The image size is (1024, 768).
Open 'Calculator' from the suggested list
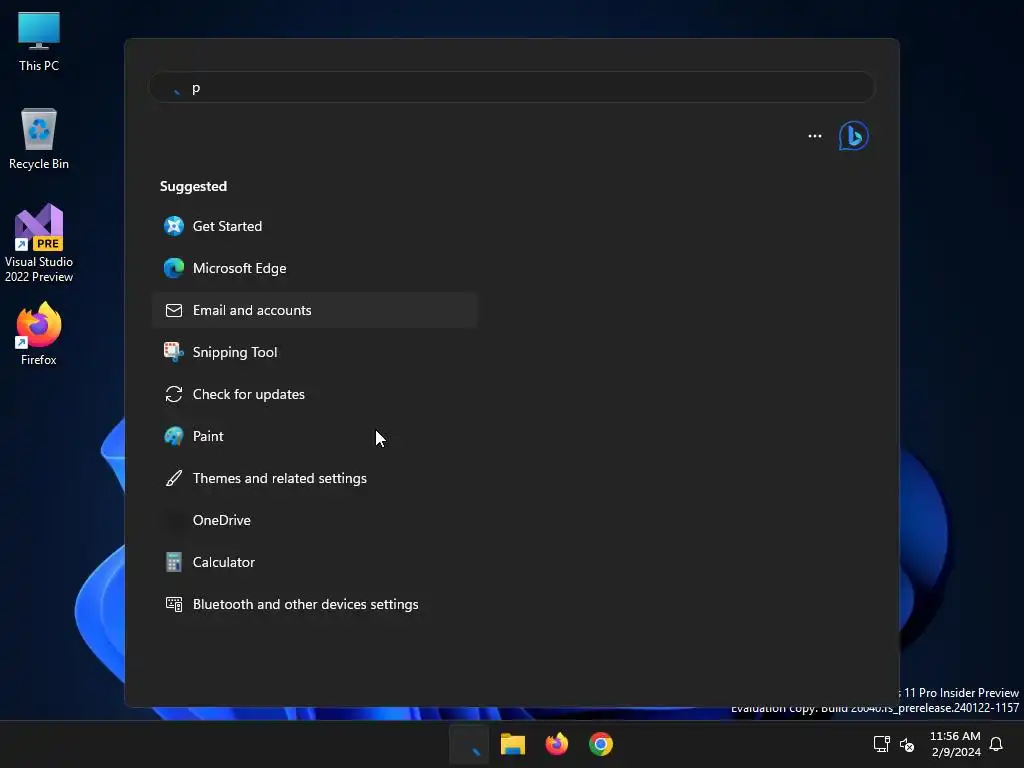[x=315, y=562]
